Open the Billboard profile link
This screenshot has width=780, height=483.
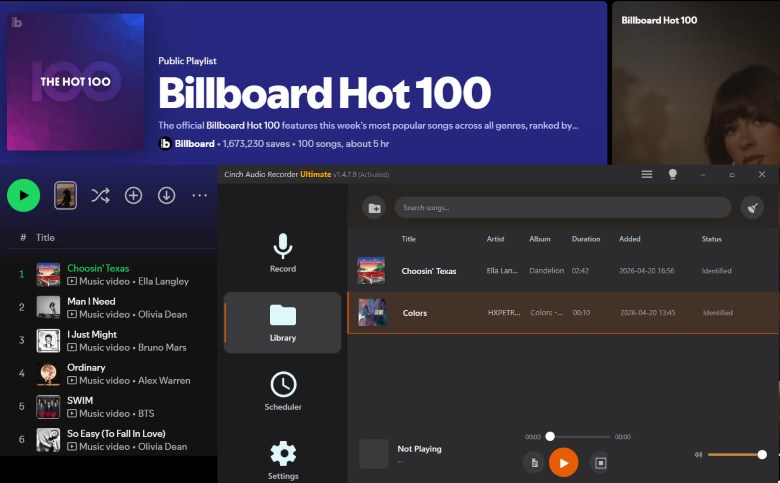point(195,144)
